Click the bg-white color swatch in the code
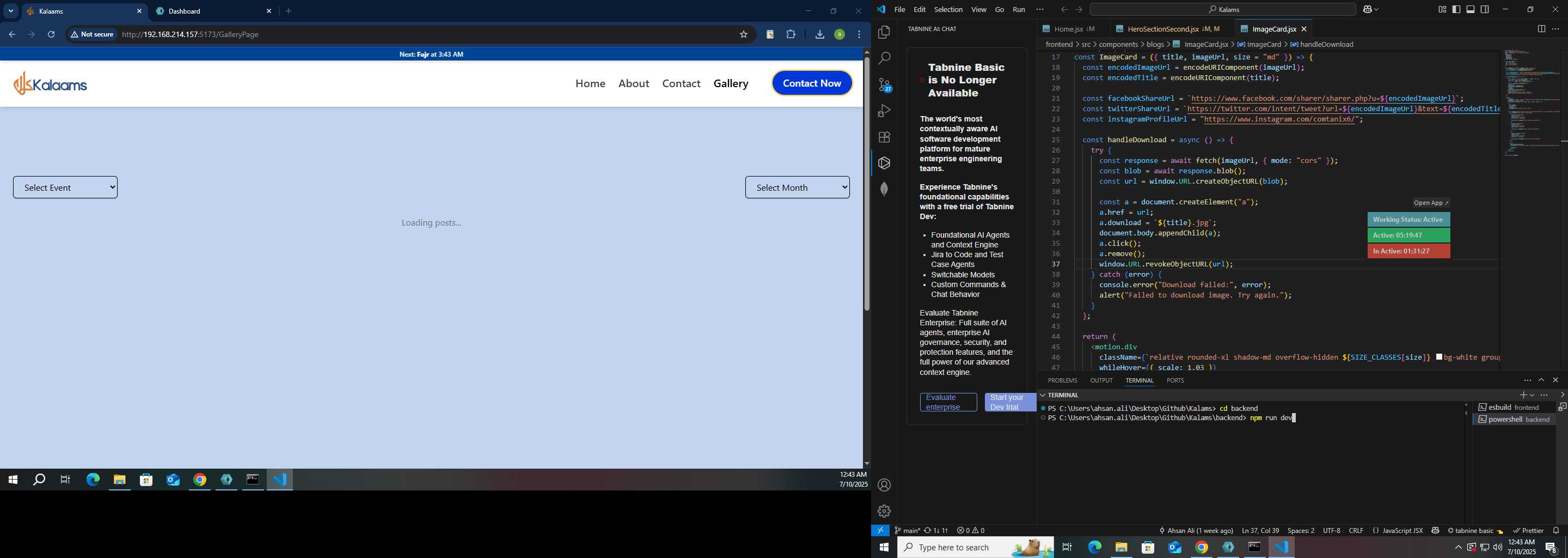1568x558 pixels. click(1439, 357)
